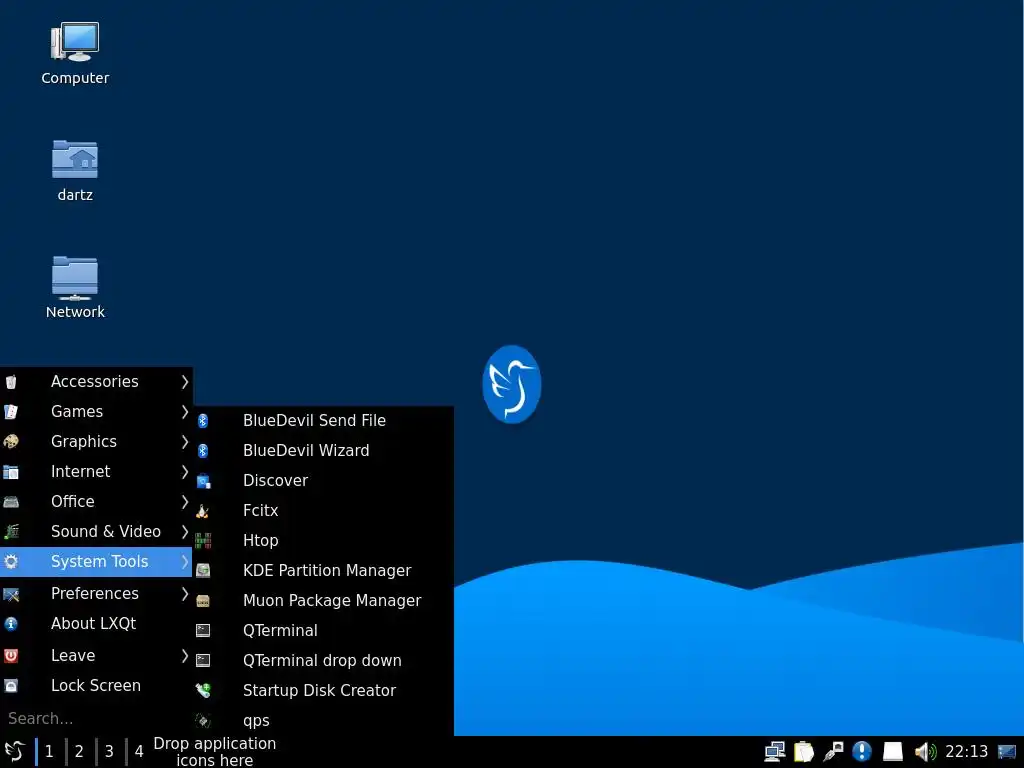Click the Sound & Video icon
Screen dimensions: 1024x768
(11, 532)
